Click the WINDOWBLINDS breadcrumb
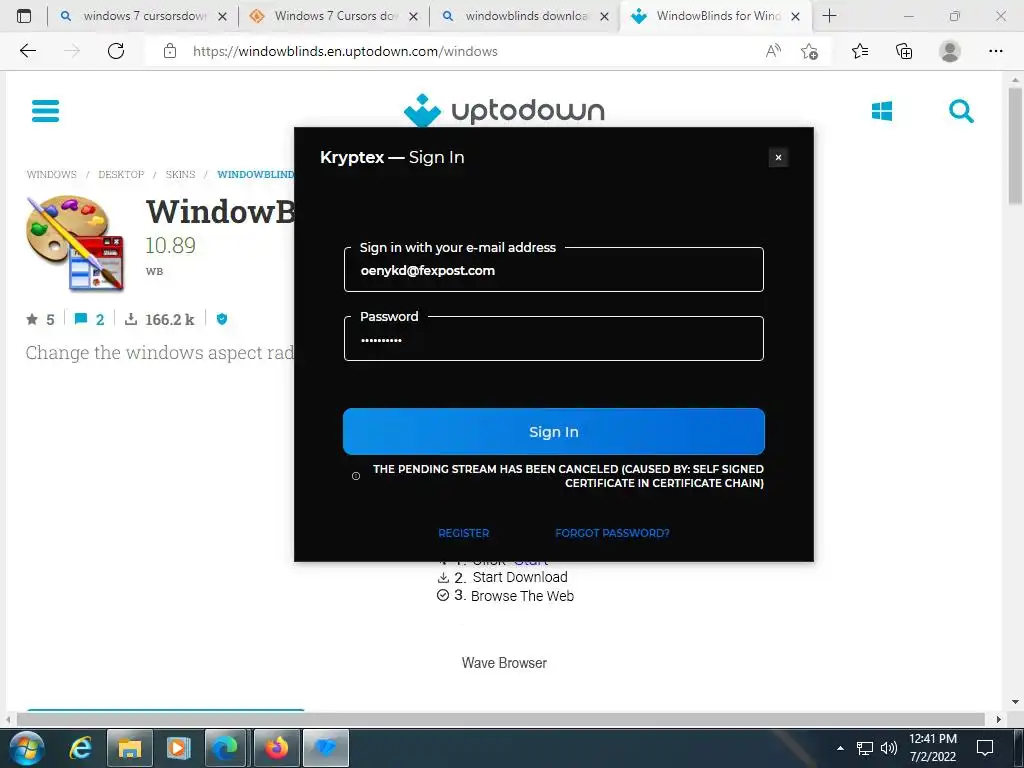Image resolution: width=1024 pixels, height=768 pixels. point(255,174)
